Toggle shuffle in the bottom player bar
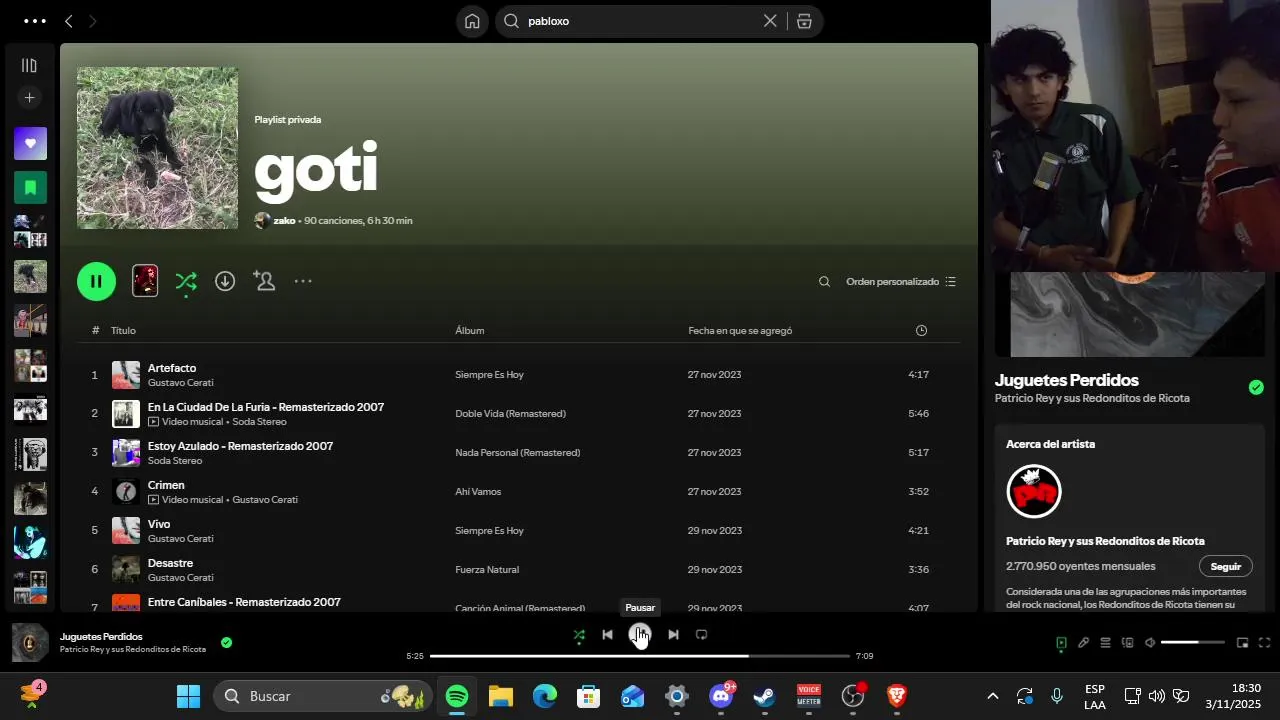1280x720 pixels. [x=579, y=635]
